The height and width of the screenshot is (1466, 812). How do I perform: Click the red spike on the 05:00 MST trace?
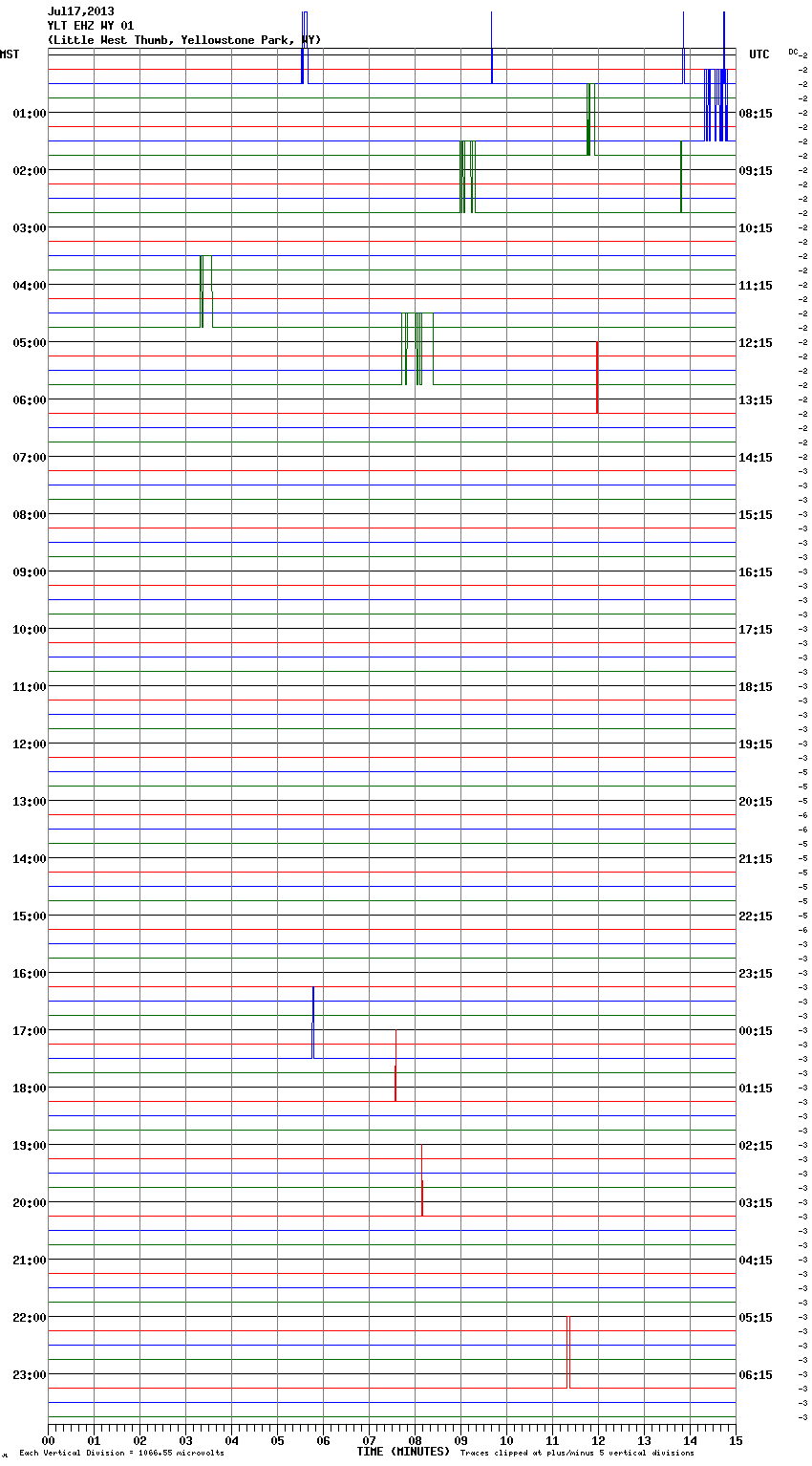pyautogui.click(x=597, y=377)
